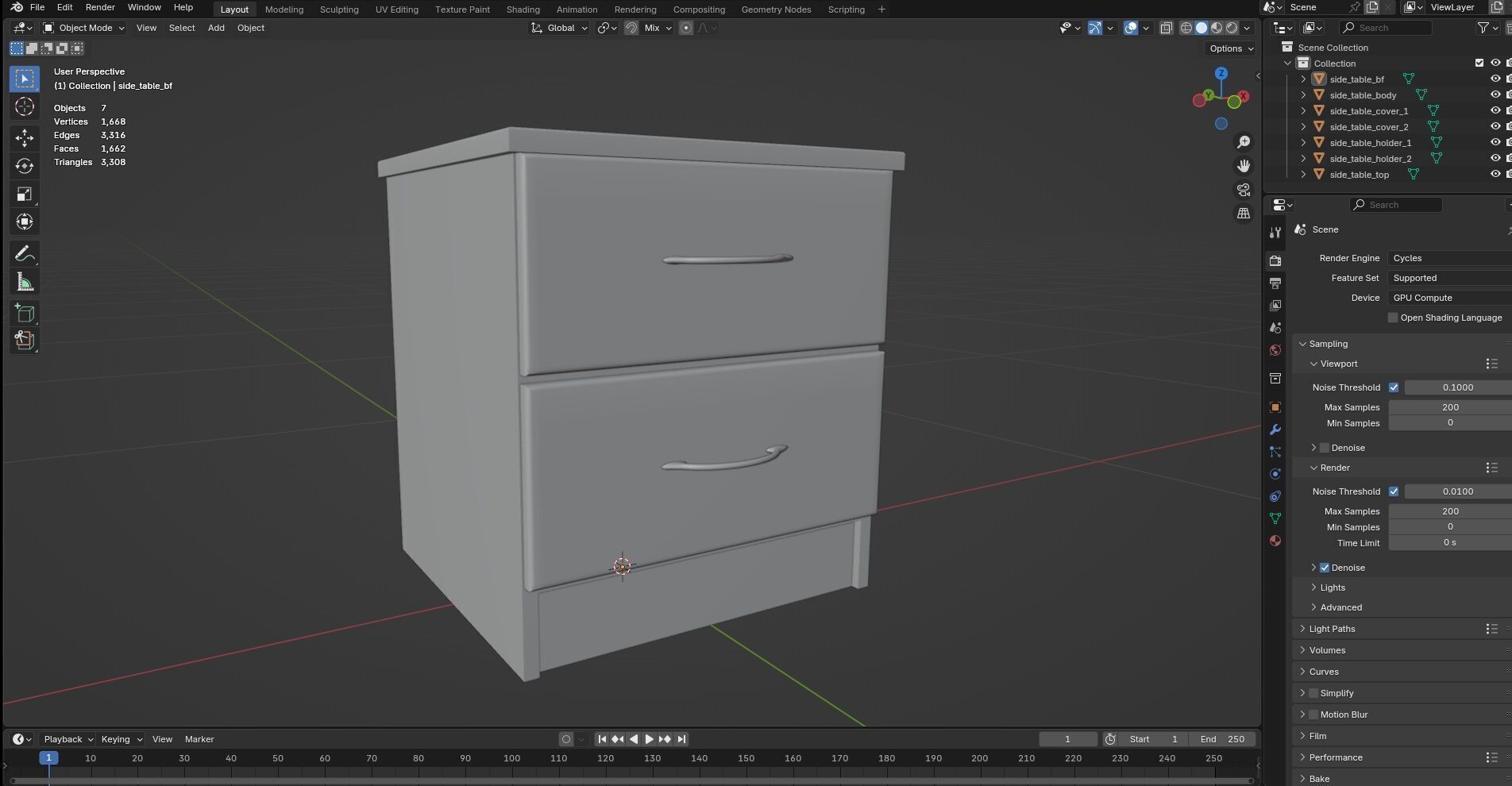1512x786 pixels.
Task: Open Device GPU Compute dropdown
Action: 1449,298
